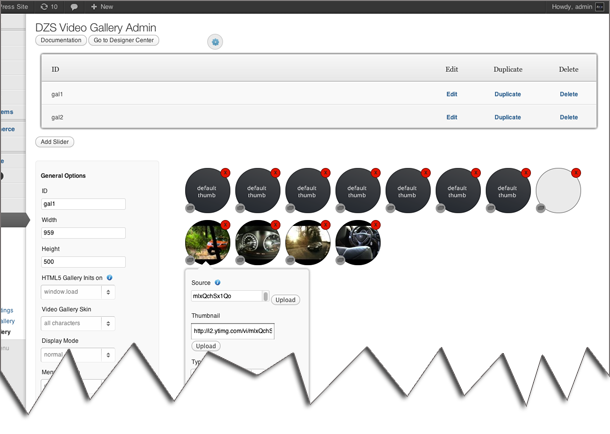Go to Designer Center

(124, 40)
